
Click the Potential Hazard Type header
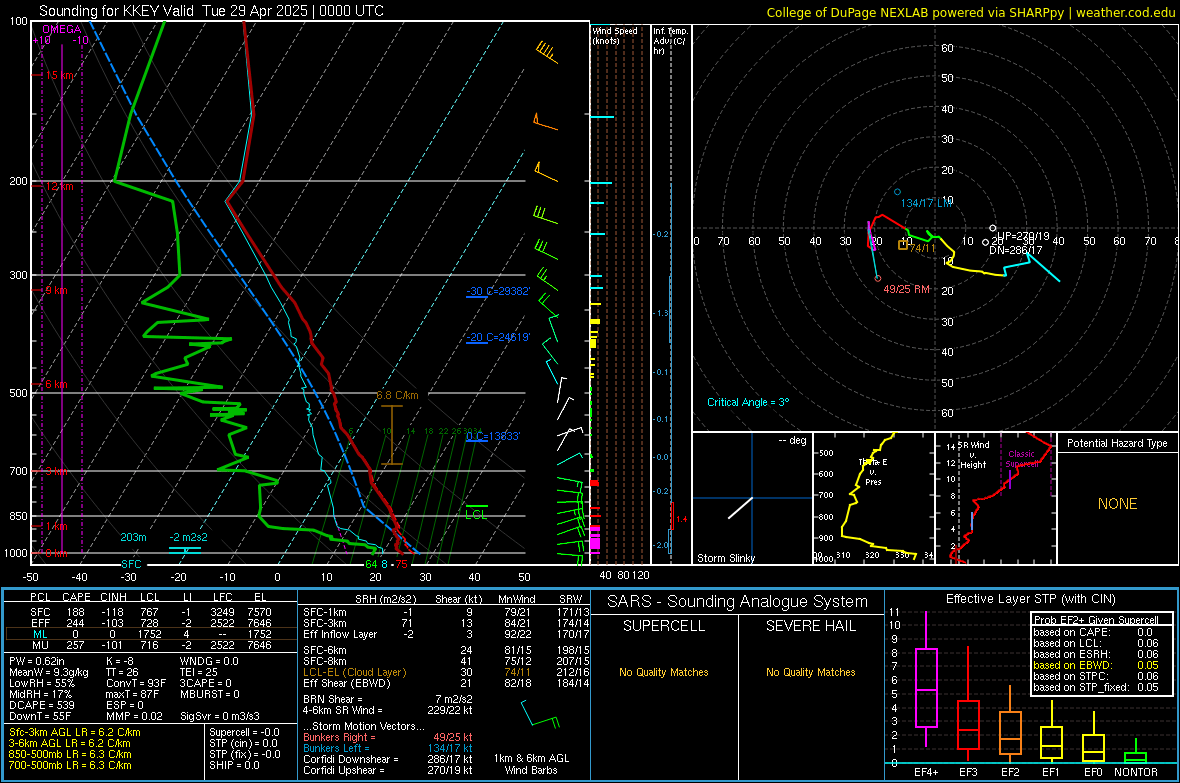click(x=1118, y=443)
